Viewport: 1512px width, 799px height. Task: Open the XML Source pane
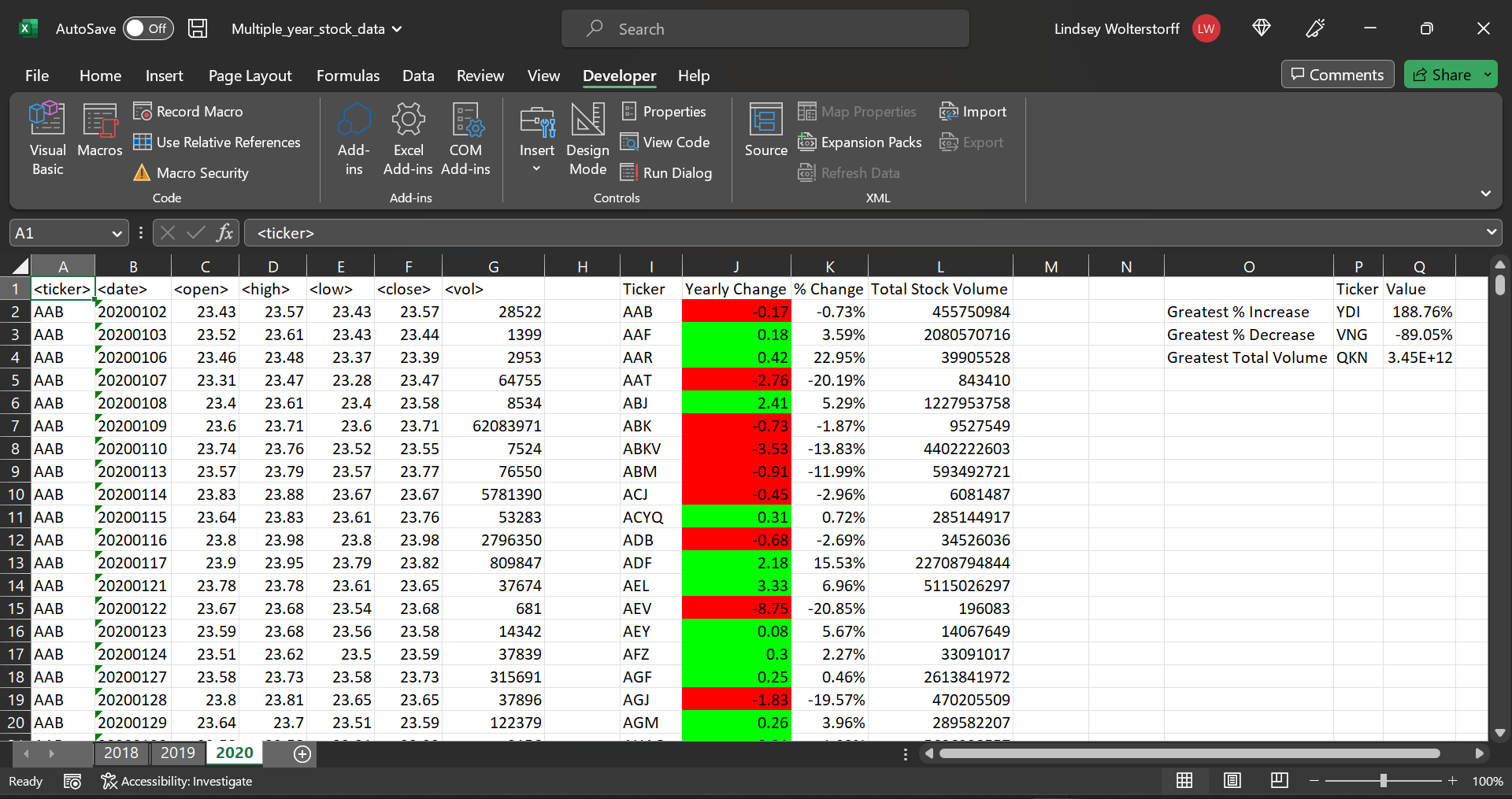[765, 131]
